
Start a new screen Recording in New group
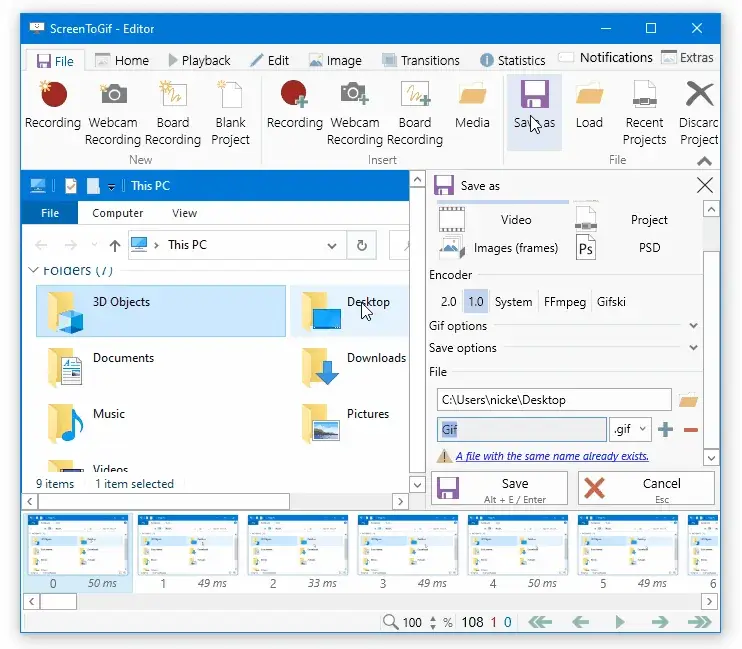coord(53,105)
